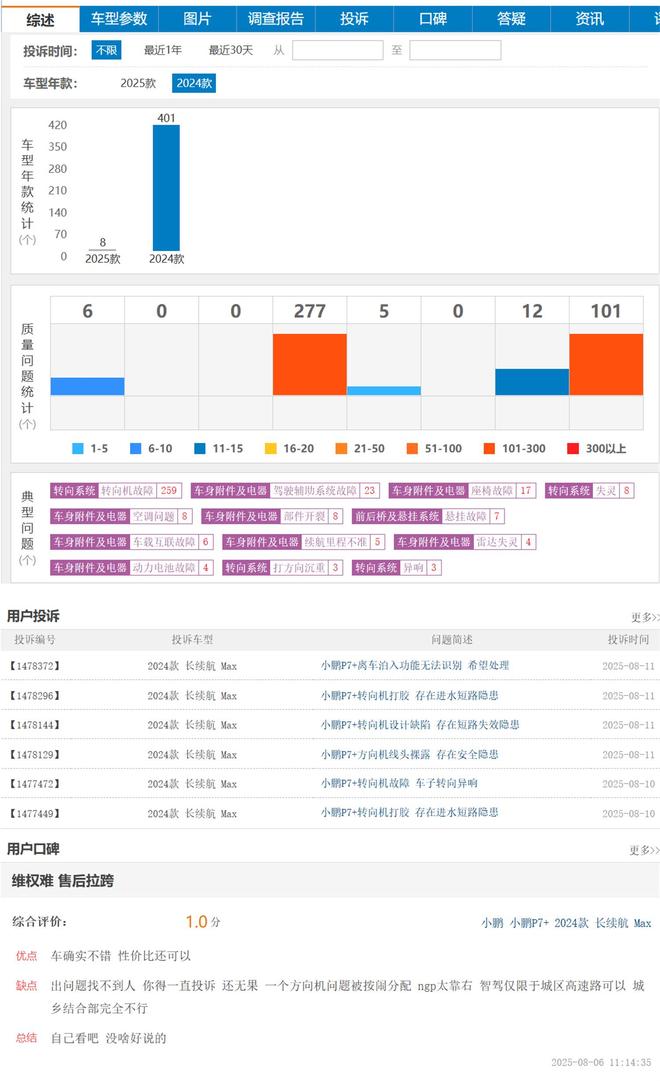Open the 悬挂故障 7 issue tag
660x1081 pixels.
428,516
